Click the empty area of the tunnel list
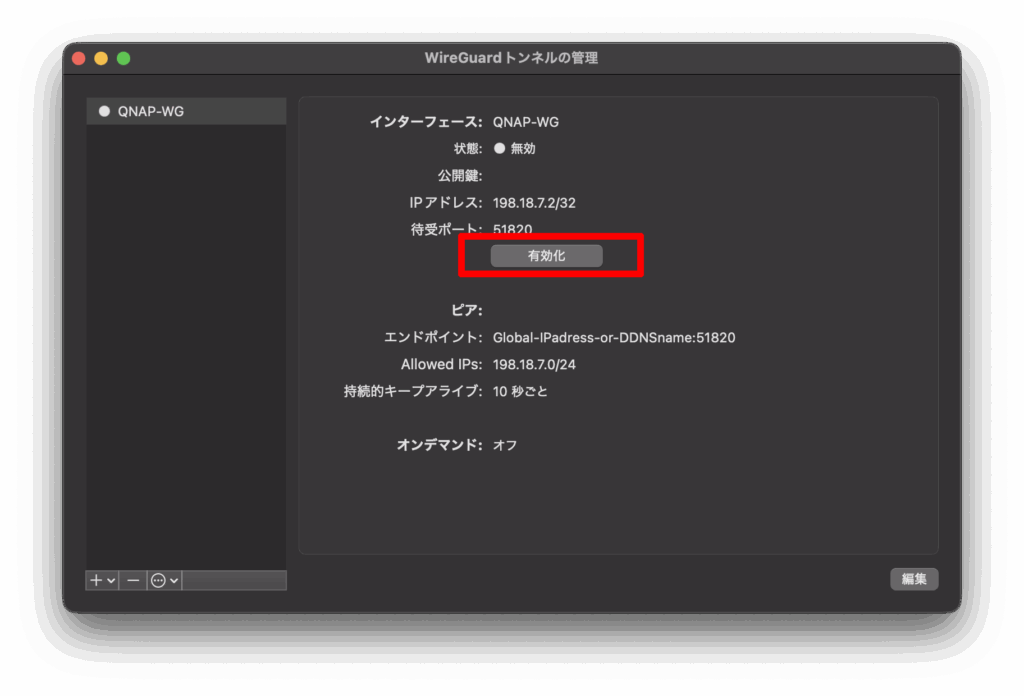This screenshot has width=1024, height=696. point(186,350)
